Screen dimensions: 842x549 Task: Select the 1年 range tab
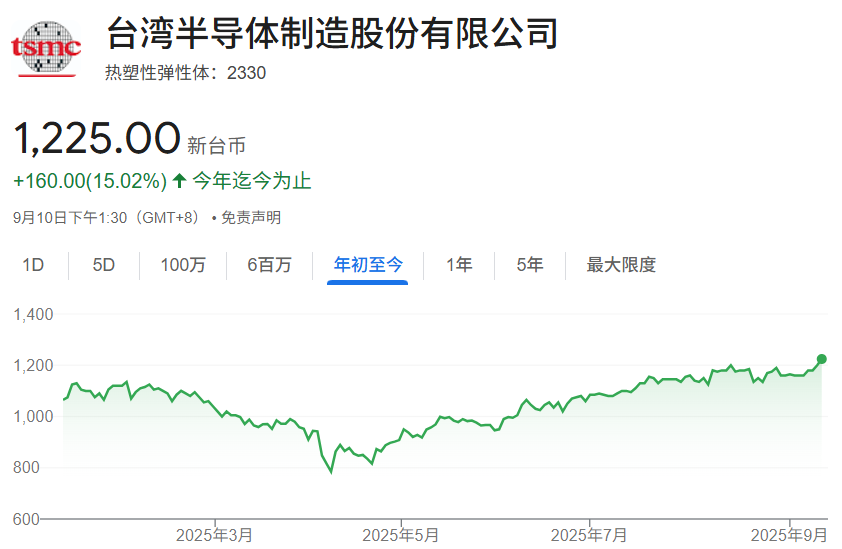click(x=459, y=264)
